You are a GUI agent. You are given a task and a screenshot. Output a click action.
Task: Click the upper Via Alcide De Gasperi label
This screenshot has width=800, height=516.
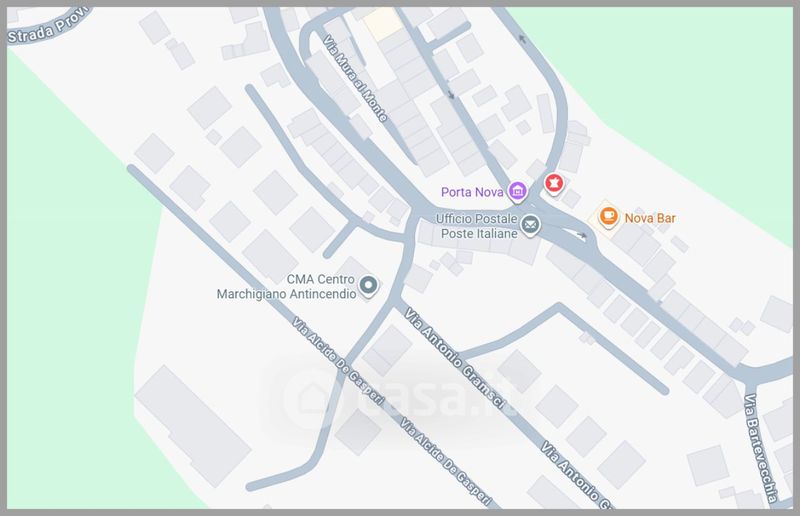[337, 360]
